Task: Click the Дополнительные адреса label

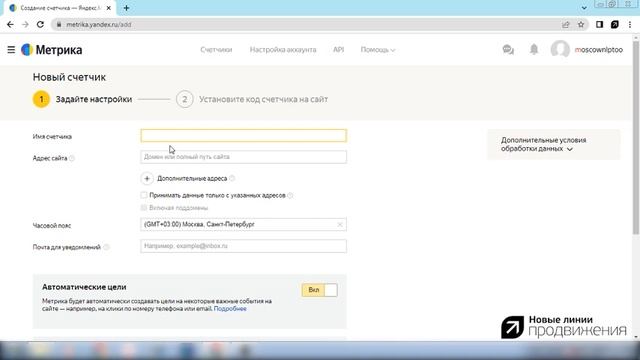Action: coord(192,178)
